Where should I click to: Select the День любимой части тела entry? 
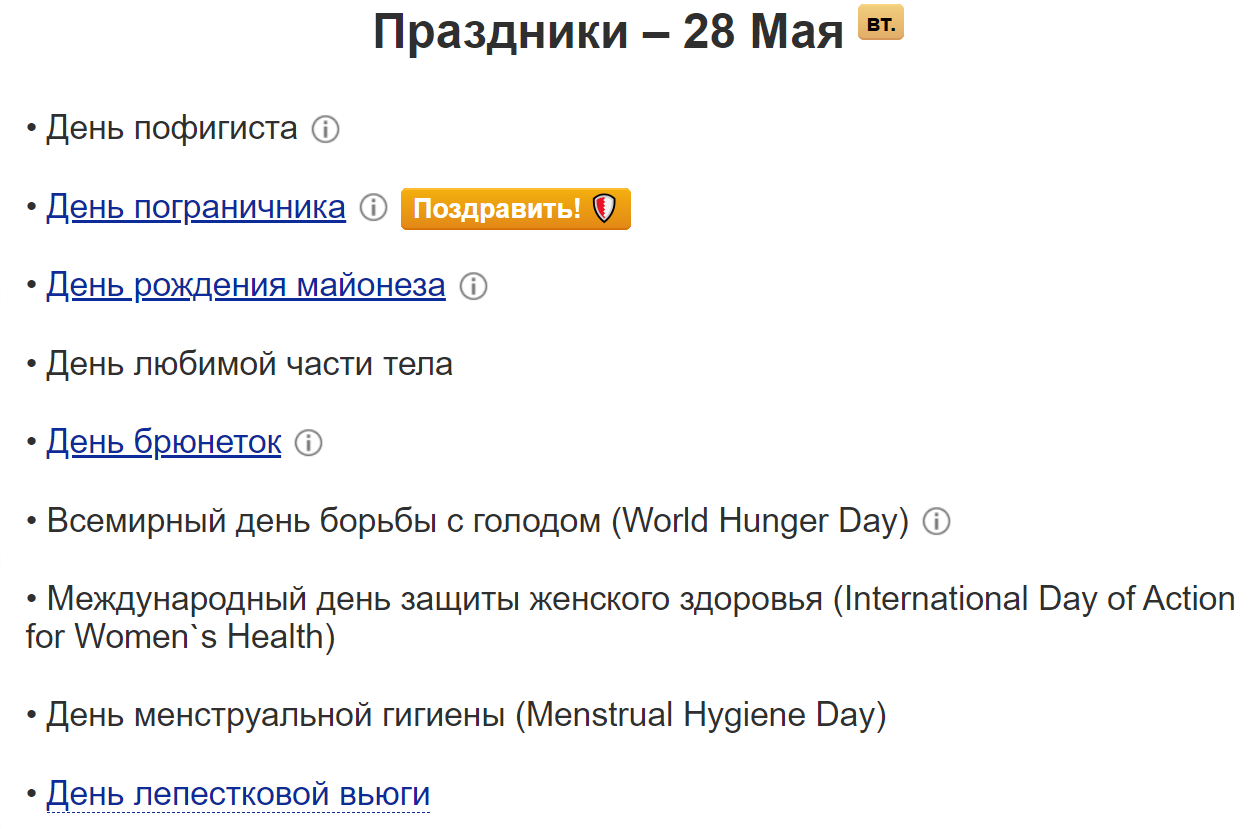[x=249, y=364]
